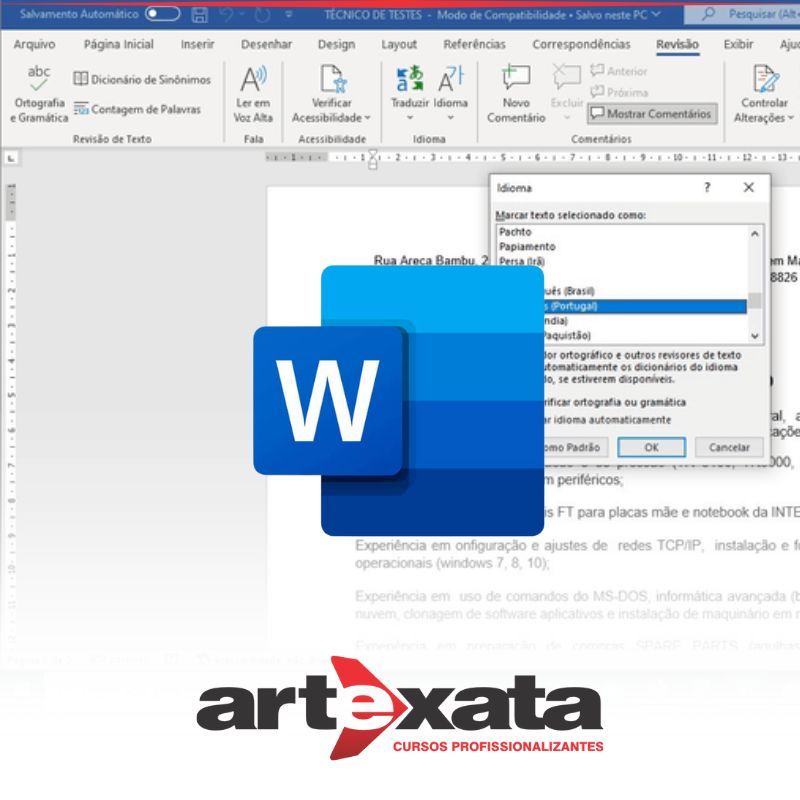Click the Controlar Alterações icon
Screen dimensions: 800x800
point(765,80)
